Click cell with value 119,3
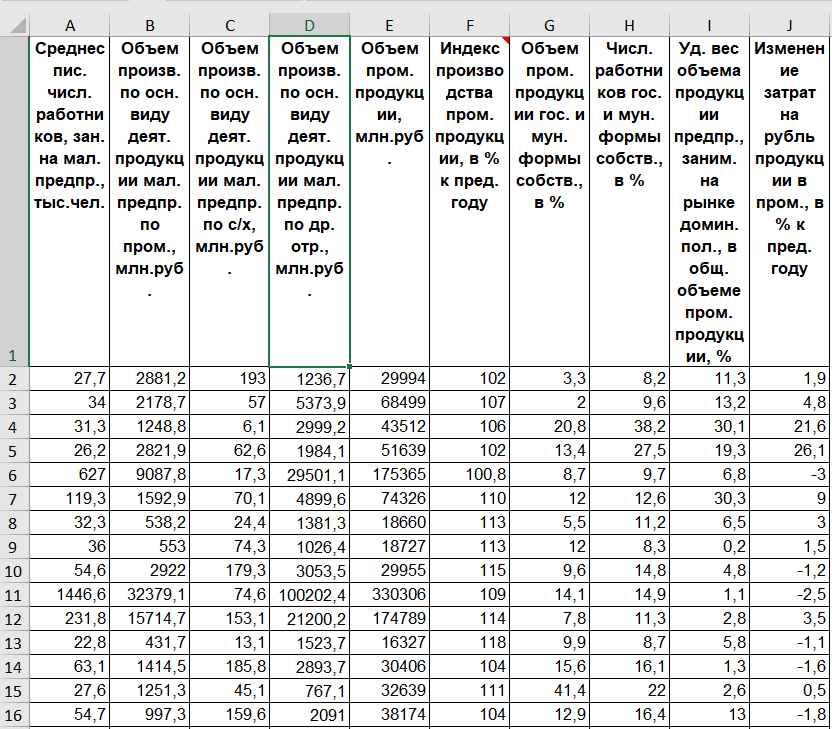Image resolution: width=832 pixels, height=729 pixels. (x=70, y=499)
